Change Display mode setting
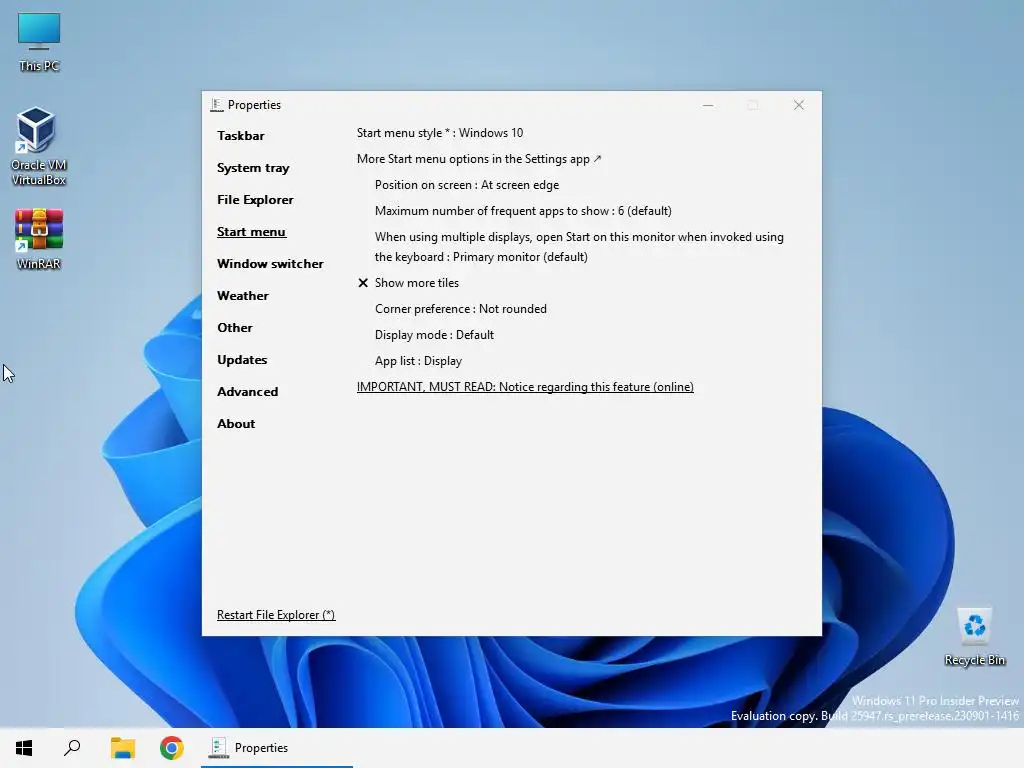The height and width of the screenshot is (768, 1024). (x=434, y=335)
